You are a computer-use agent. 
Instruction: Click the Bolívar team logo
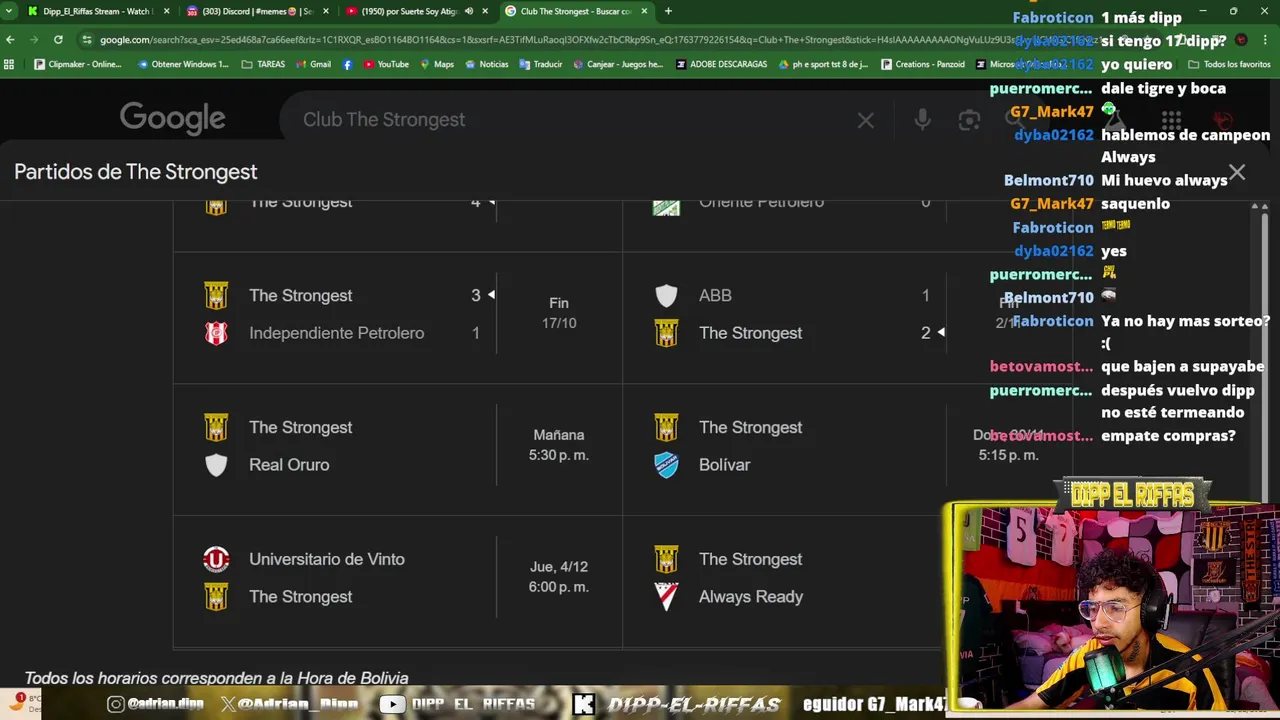tap(666, 465)
